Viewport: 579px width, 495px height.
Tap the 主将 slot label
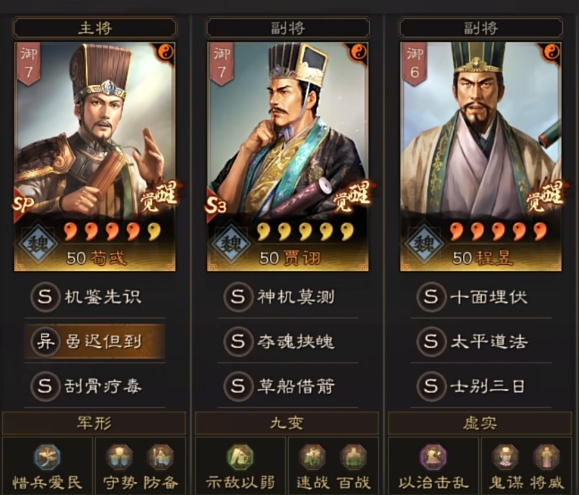point(95,28)
